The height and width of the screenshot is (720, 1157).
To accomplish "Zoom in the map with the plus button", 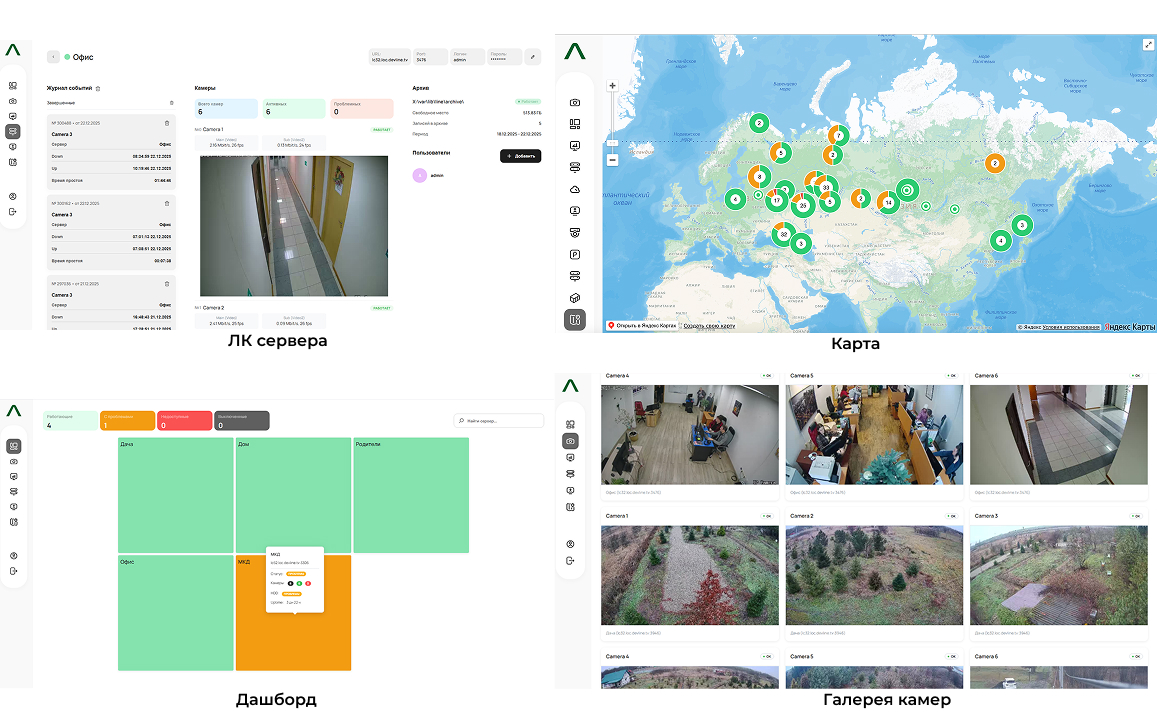I will 612,86.
